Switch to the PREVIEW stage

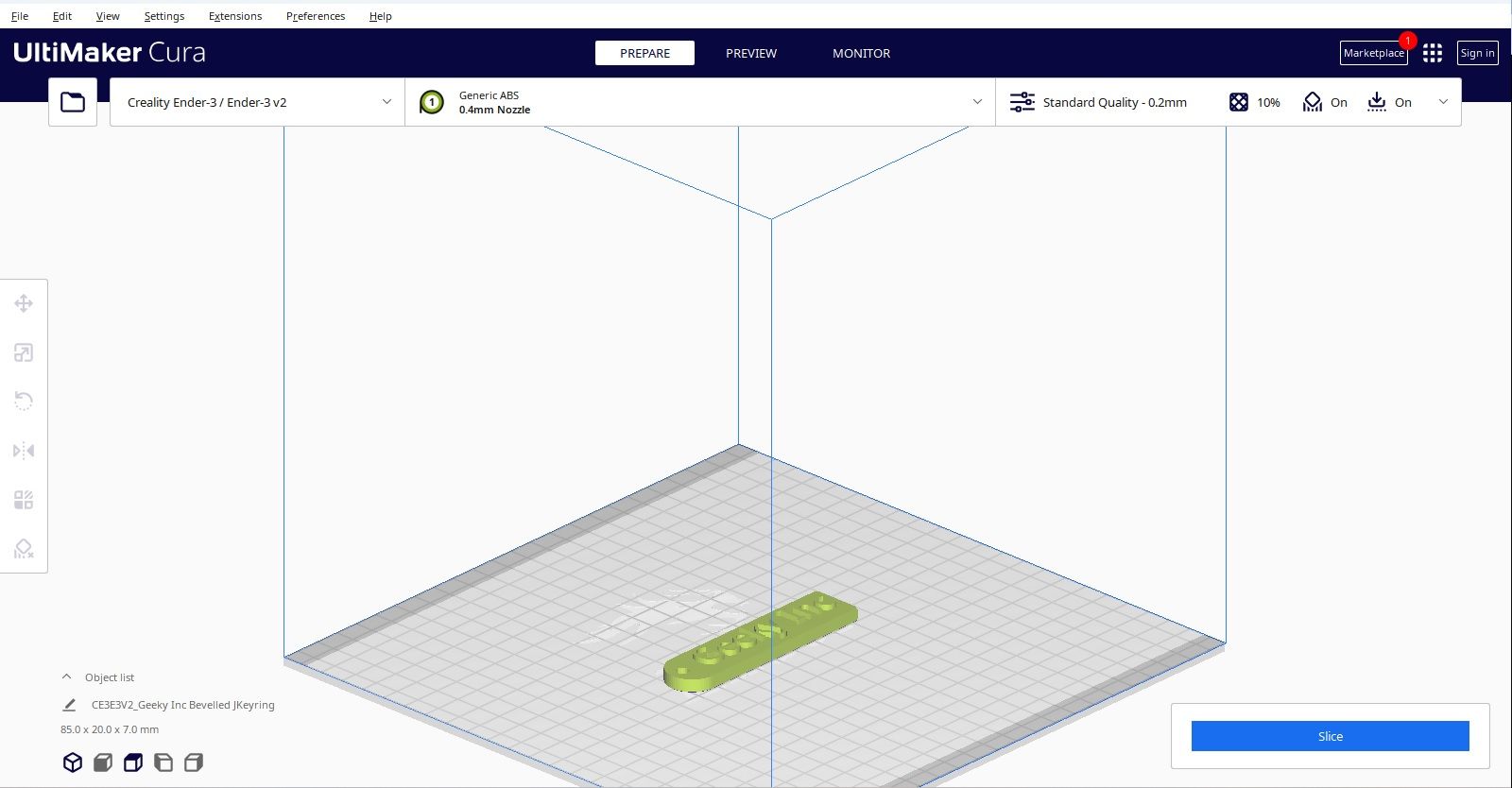751,53
